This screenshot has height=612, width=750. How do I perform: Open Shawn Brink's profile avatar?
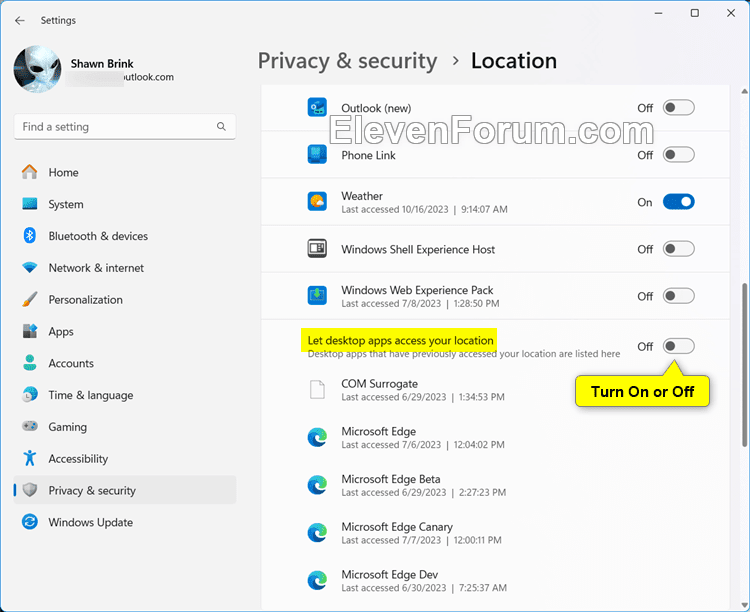[37, 69]
